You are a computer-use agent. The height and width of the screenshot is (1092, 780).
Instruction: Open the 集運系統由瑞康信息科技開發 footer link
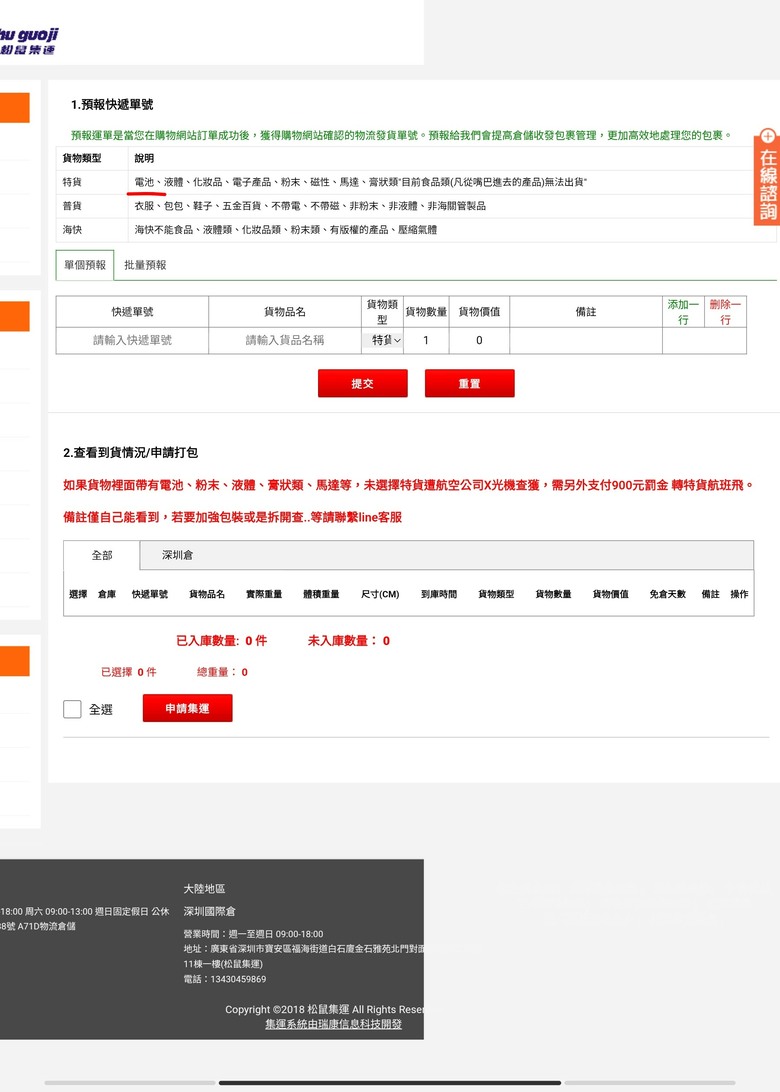click(x=334, y=1024)
